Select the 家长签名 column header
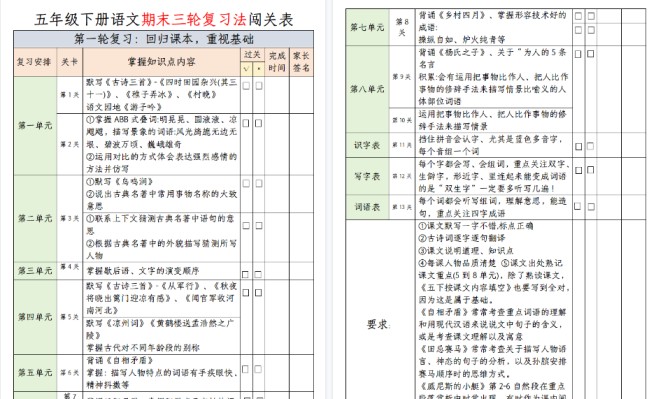This screenshot has width=656, height=399. pyautogui.click(x=301, y=62)
